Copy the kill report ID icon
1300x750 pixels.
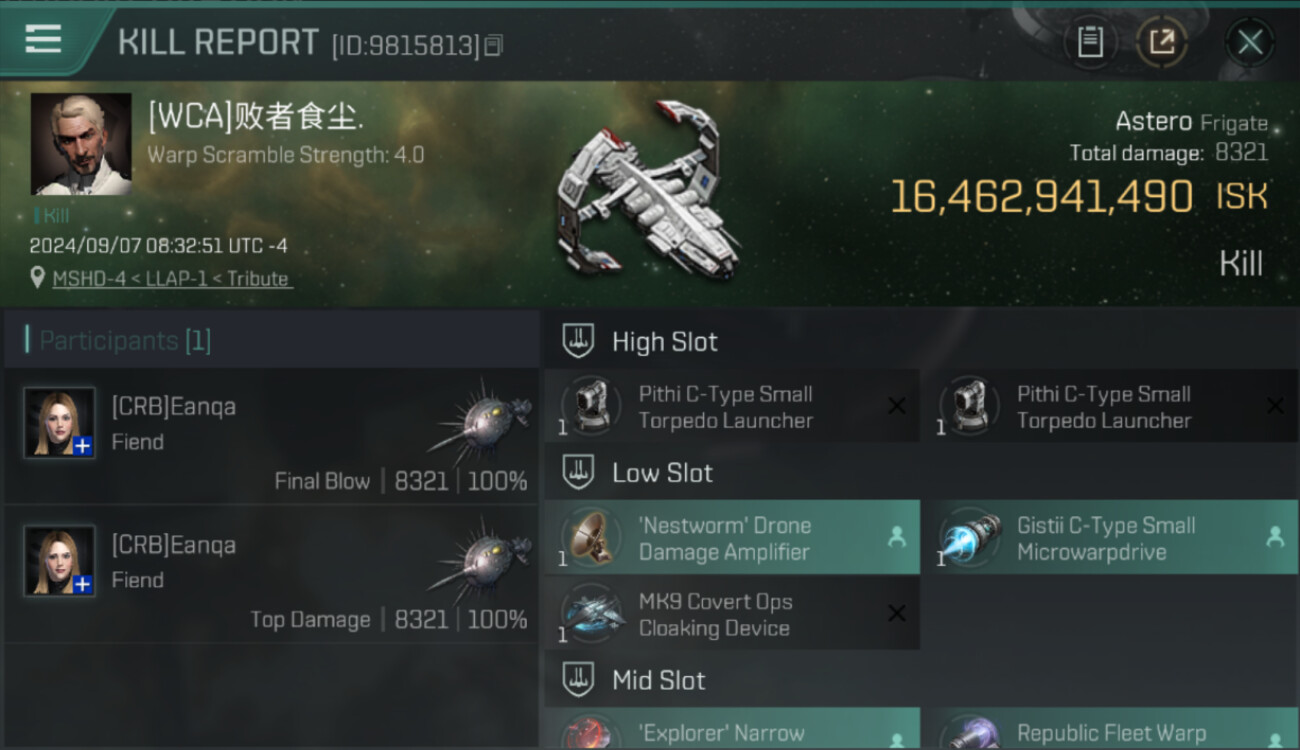pyautogui.click(x=493, y=46)
